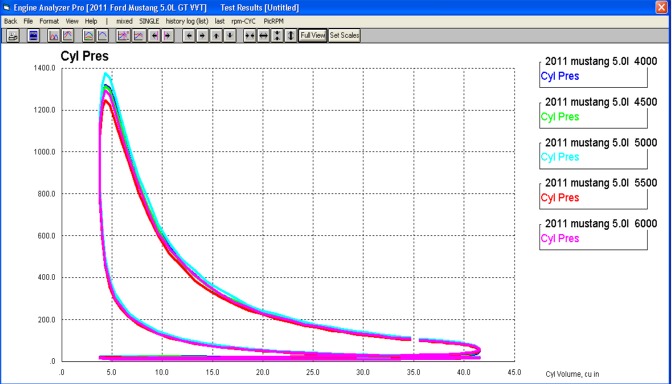Open the Format menu
Image resolution: width=672 pixels, height=384 pixels.
(49, 21)
